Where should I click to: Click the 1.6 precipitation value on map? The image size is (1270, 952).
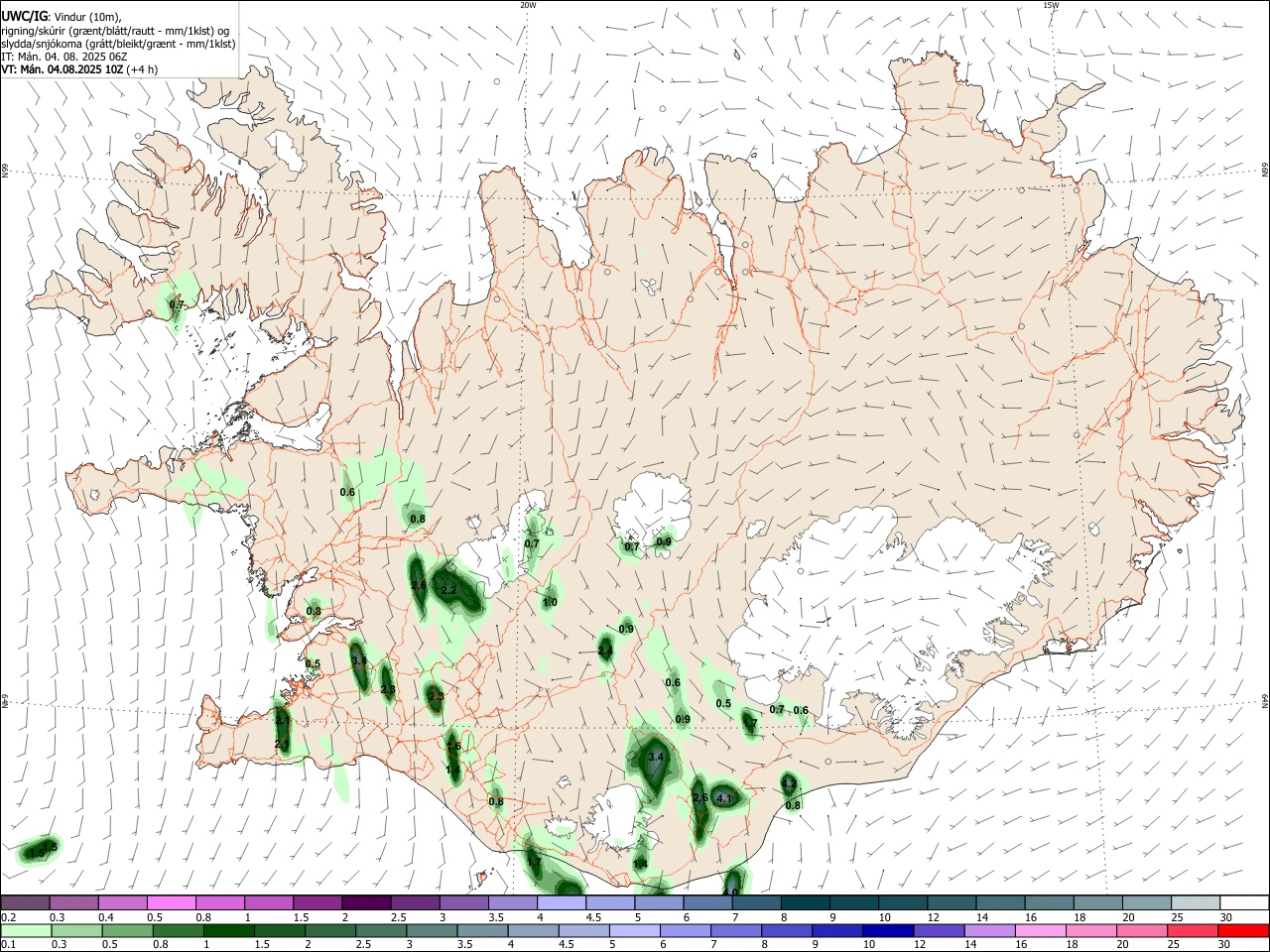point(453,746)
